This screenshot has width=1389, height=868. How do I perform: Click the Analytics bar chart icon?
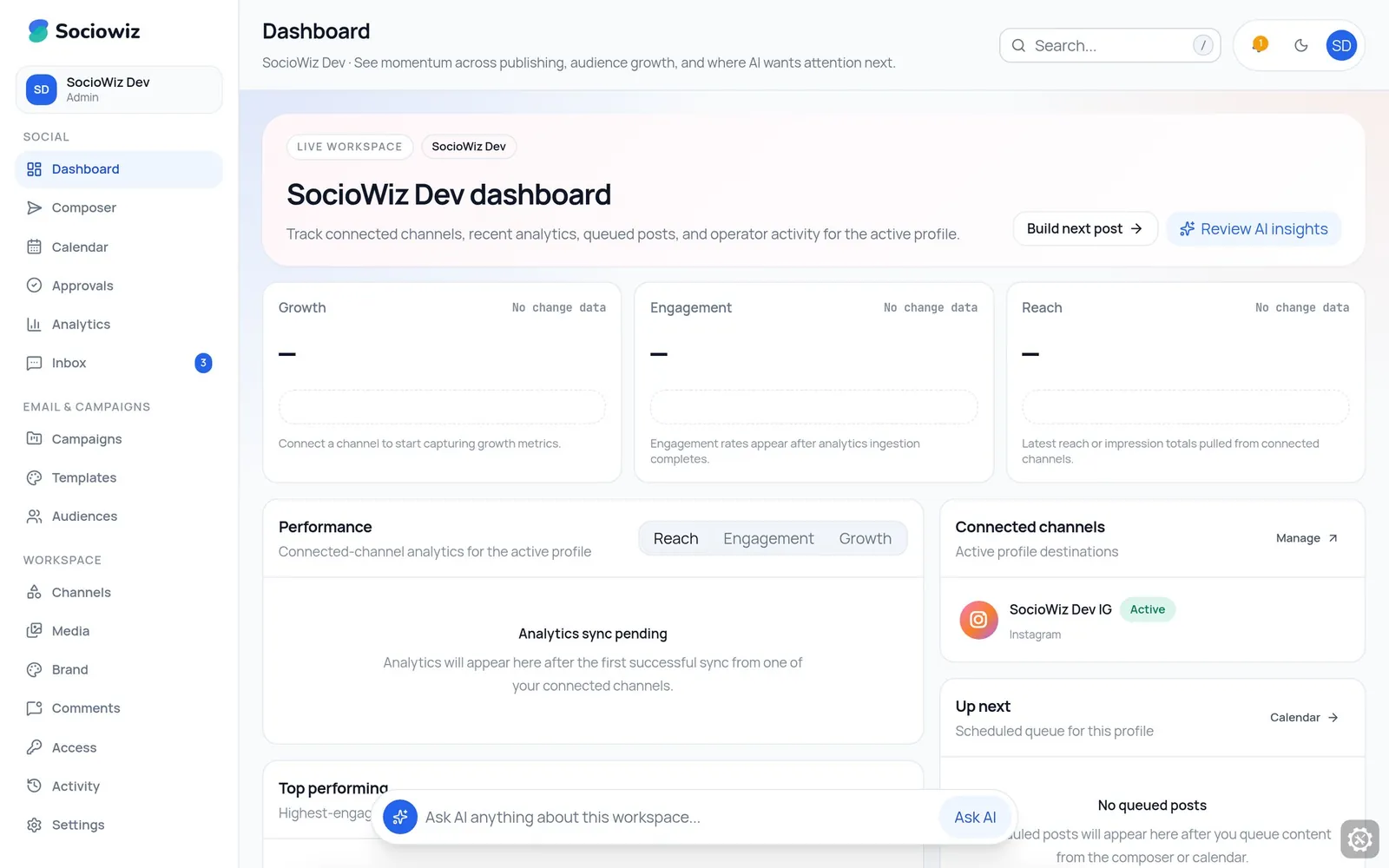pyautogui.click(x=34, y=324)
